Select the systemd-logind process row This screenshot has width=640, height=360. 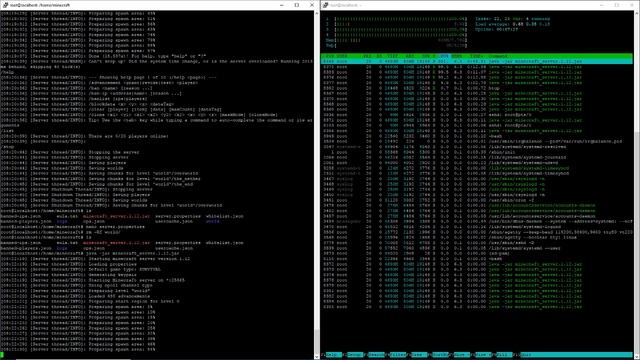[477, 227]
